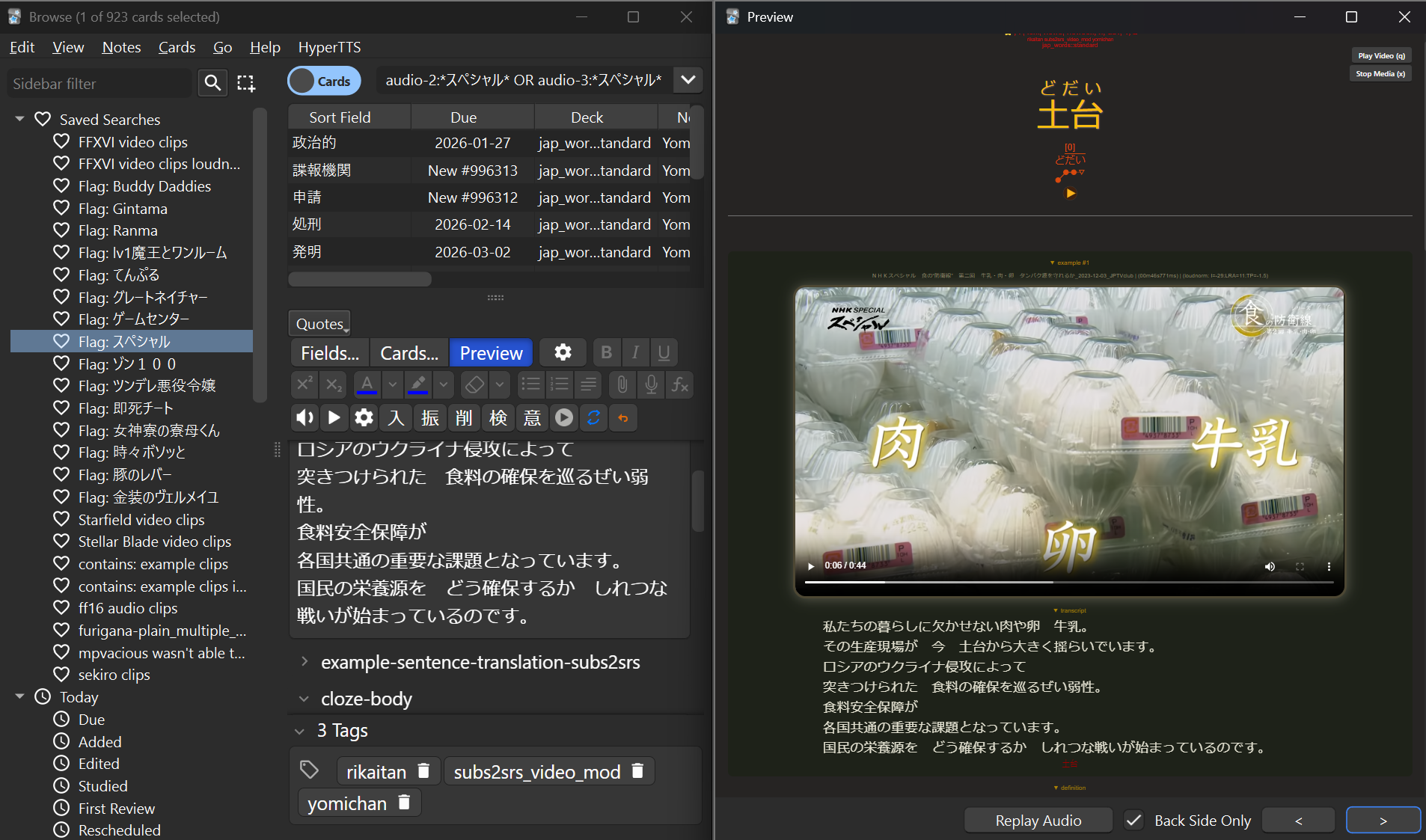Image resolution: width=1426 pixels, height=840 pixels.
Task: Apply subscript formatting
Action: 334,384
